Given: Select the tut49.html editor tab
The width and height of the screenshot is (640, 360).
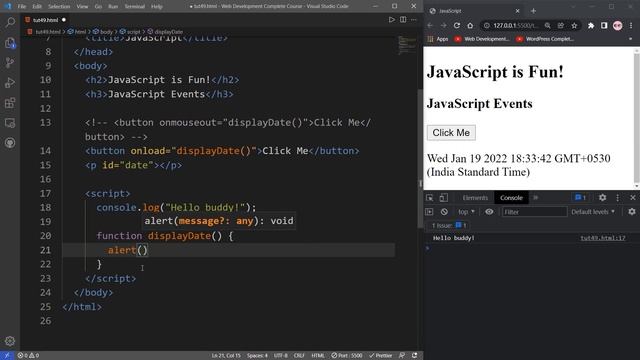Looking at the screenshot, I should pos(45,20).
